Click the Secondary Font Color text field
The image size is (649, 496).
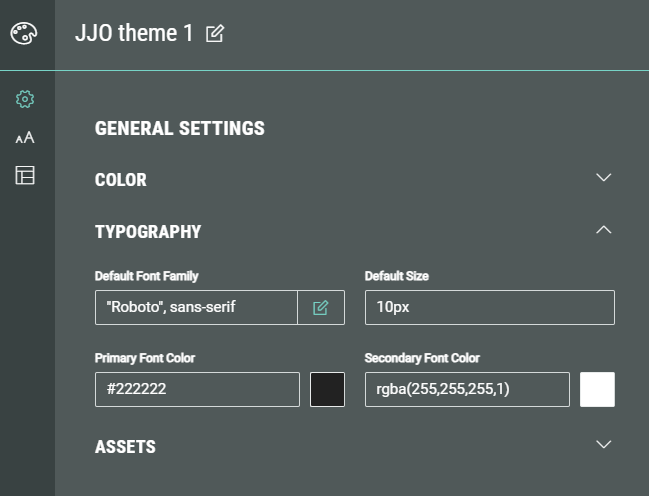tap(467, 389)
